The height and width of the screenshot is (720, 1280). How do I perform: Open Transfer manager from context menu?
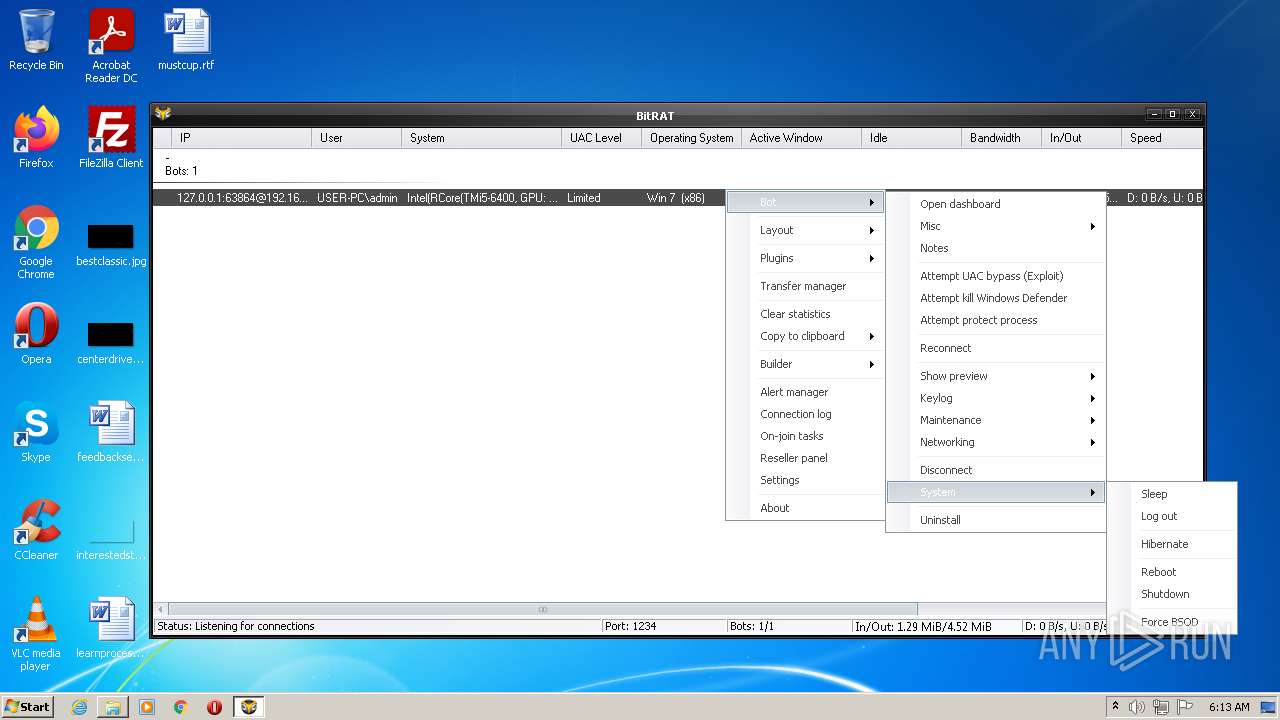pyautogui.click(x=805, y=286)
